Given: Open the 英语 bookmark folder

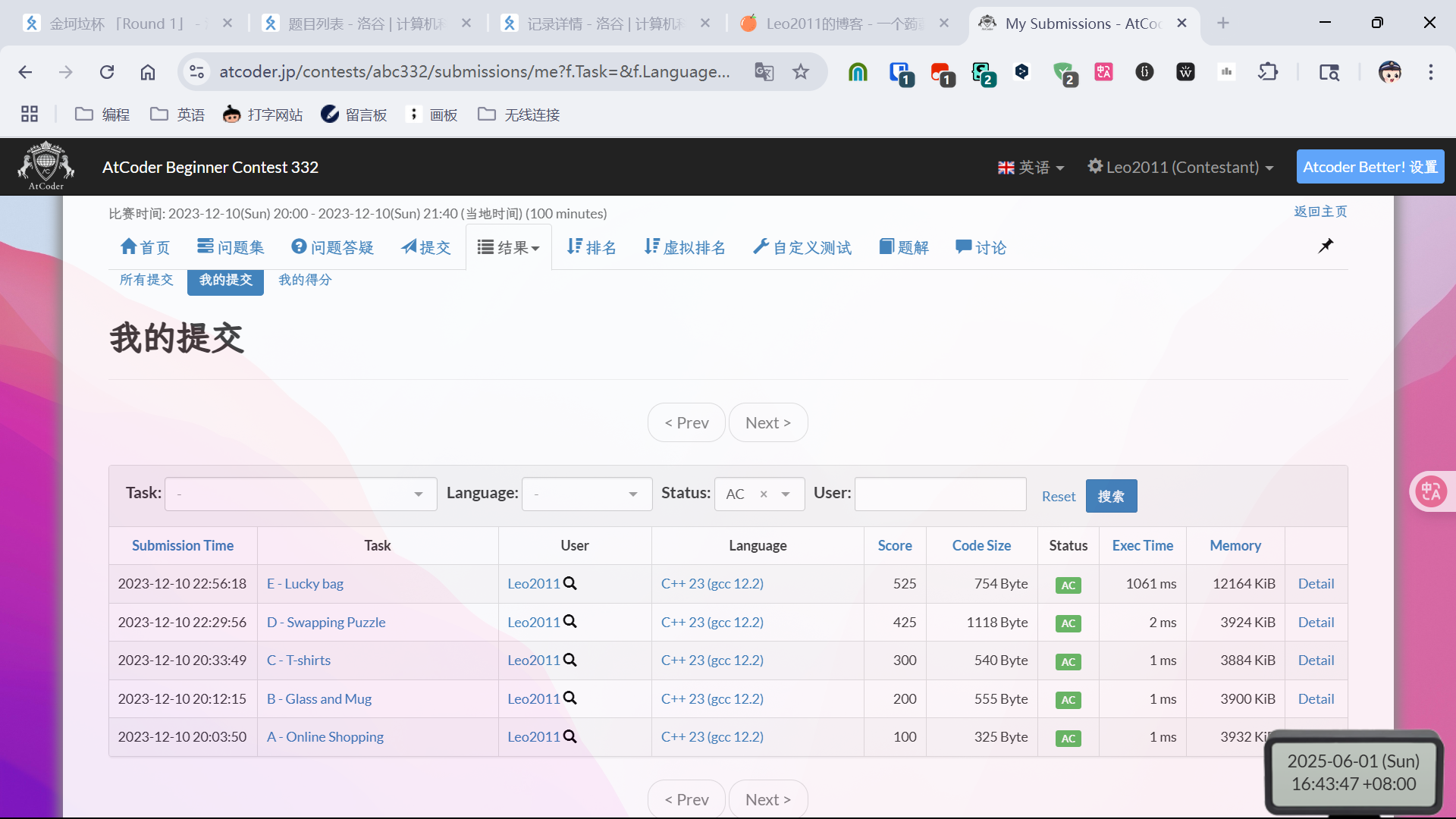Looking at the screenshot, I should (x=177, y=115).
